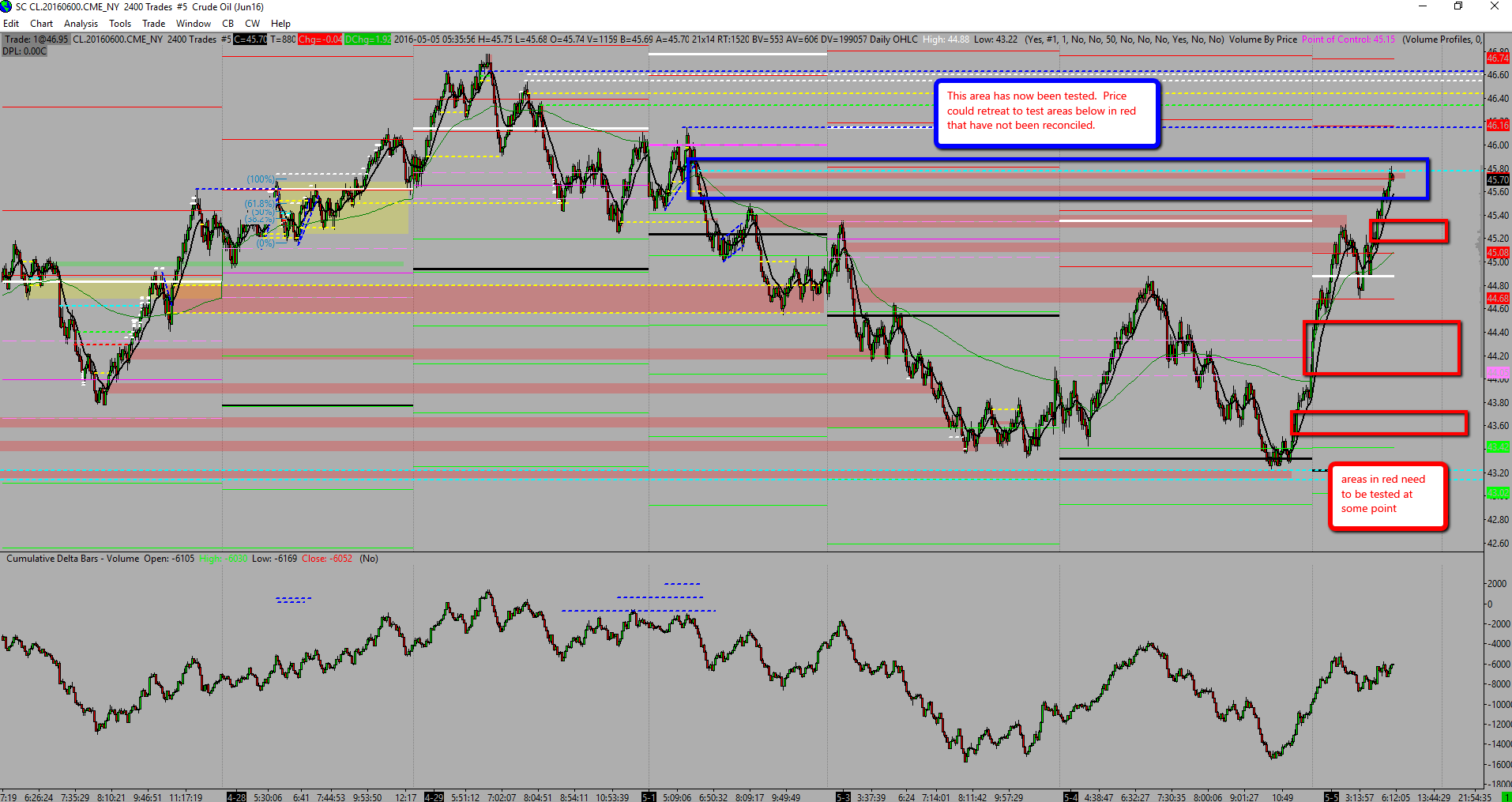The image size is (1512, 802).
Task: Click the 'Low: 43.22' study value
Action: (x=995, y=40)
